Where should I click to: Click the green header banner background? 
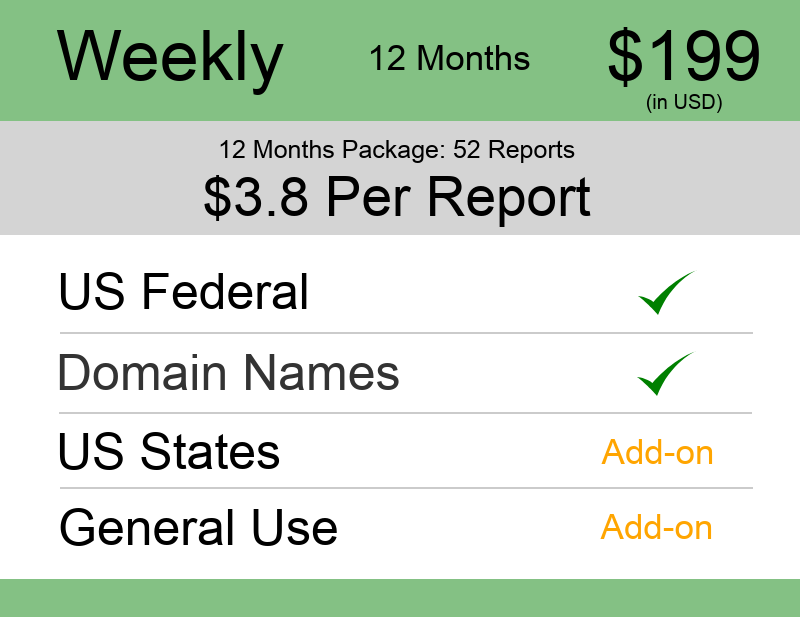point(400,61)
